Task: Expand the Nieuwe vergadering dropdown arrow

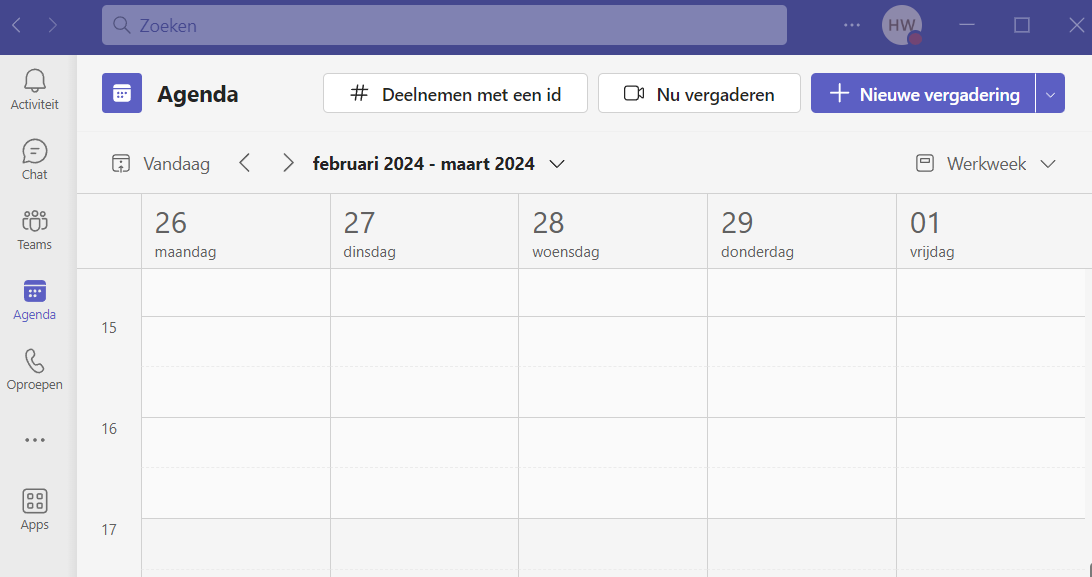Action: 1050,93
